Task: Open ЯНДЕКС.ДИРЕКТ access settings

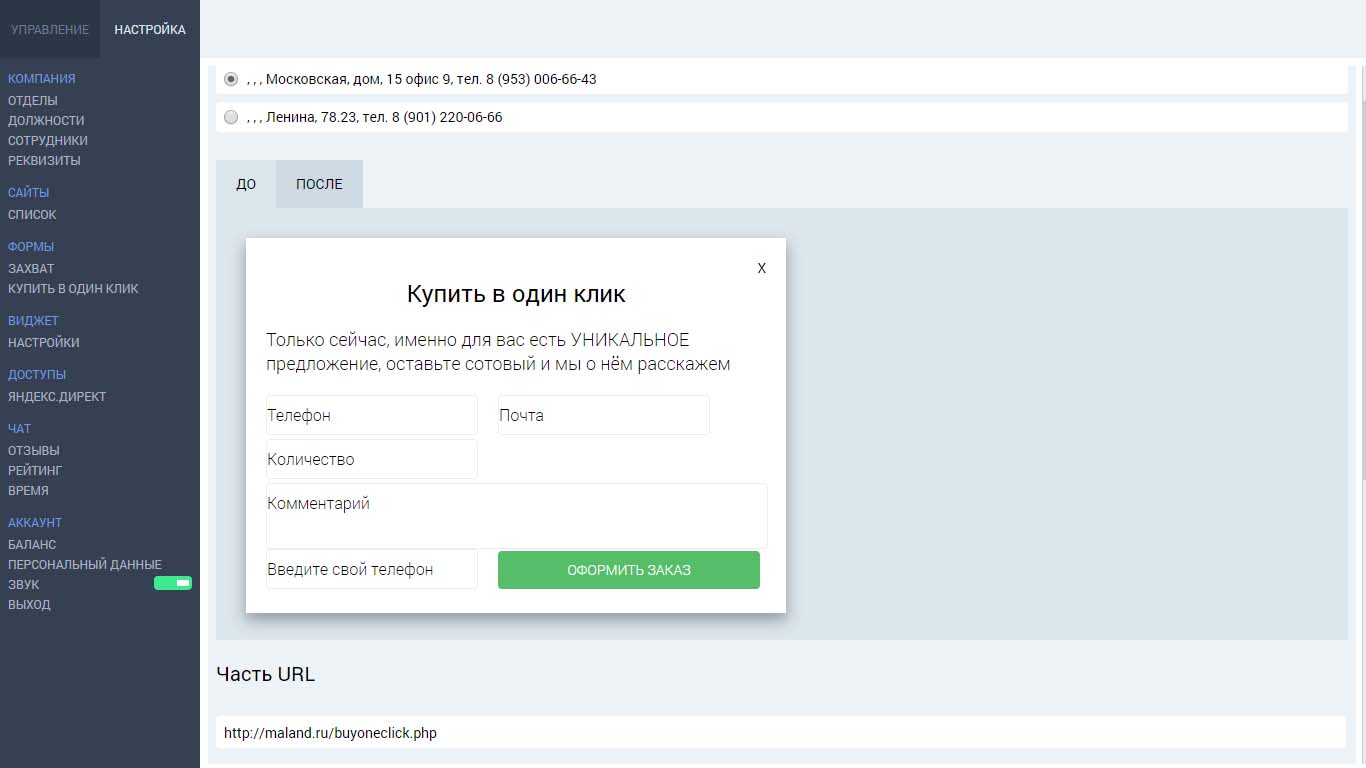Action: [x=57, y=396]
